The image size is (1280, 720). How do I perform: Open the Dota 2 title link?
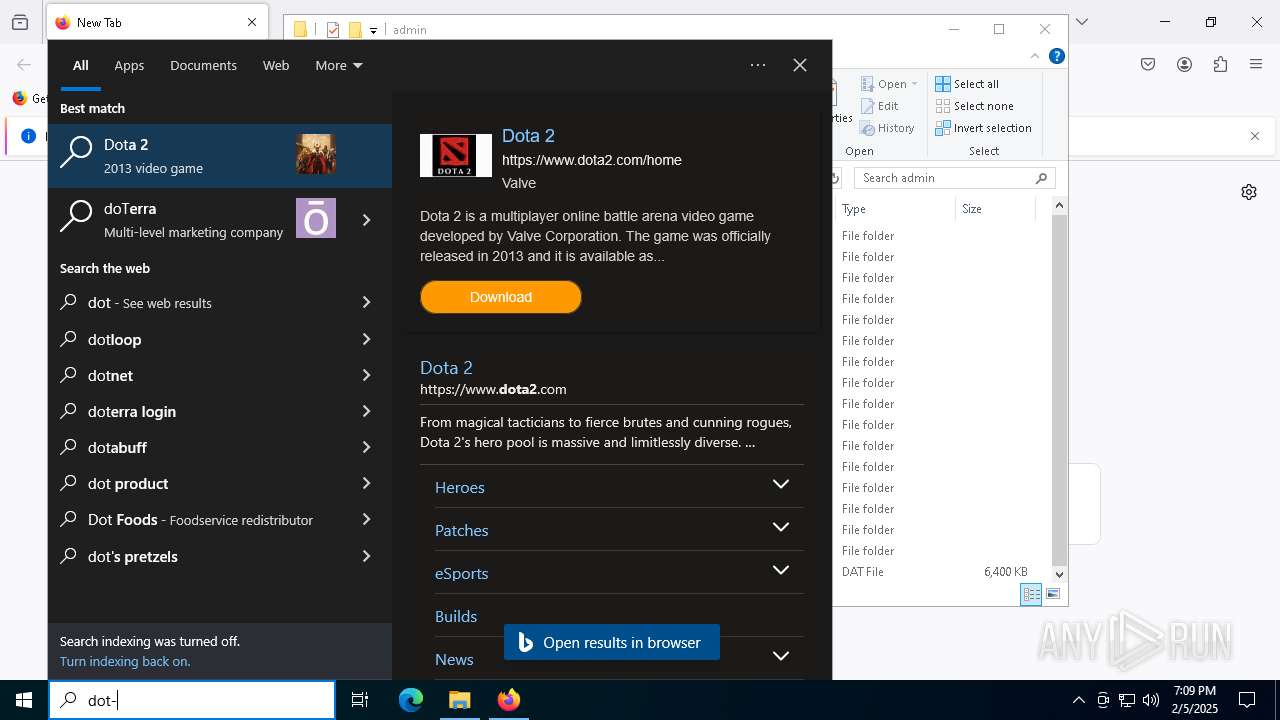[x=528, y=136]
